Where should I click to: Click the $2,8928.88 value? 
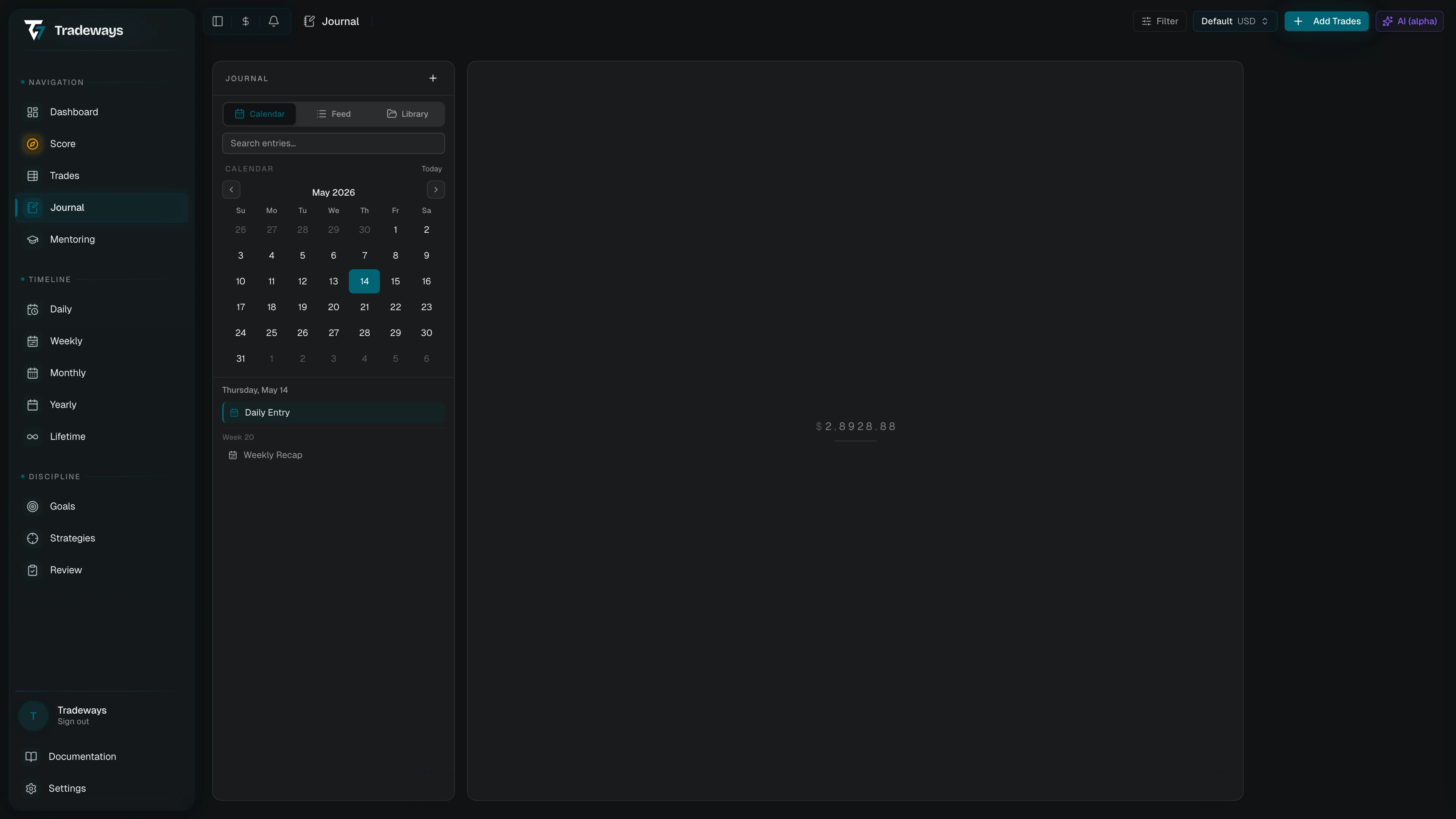856,427
